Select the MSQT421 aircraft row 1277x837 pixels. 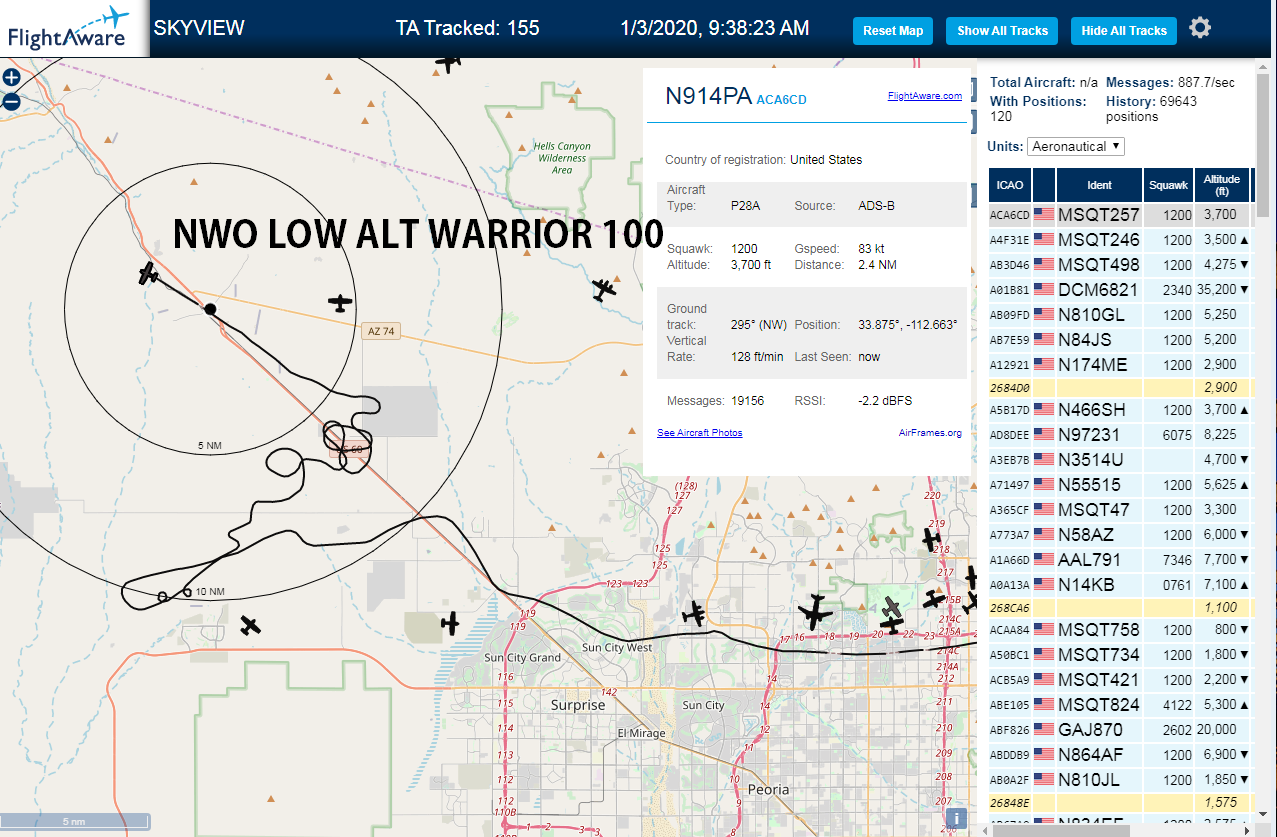(x=1119, y=680)
